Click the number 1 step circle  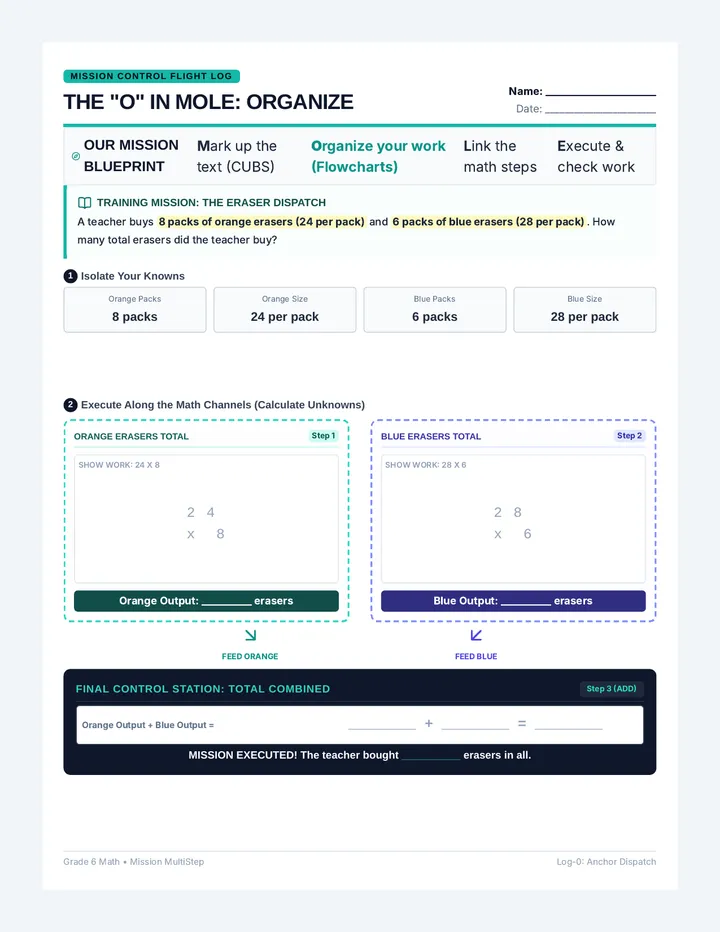tap(70, 276)
